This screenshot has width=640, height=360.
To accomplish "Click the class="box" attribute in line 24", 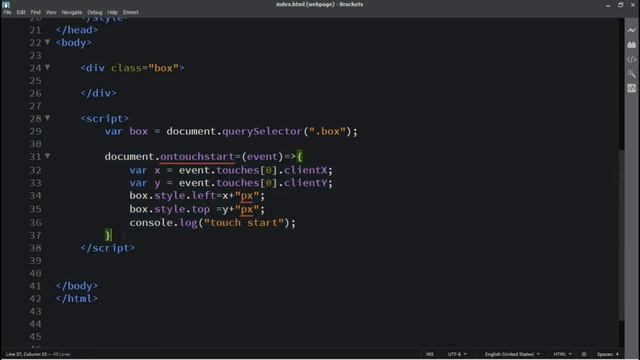I will [145, 68].
